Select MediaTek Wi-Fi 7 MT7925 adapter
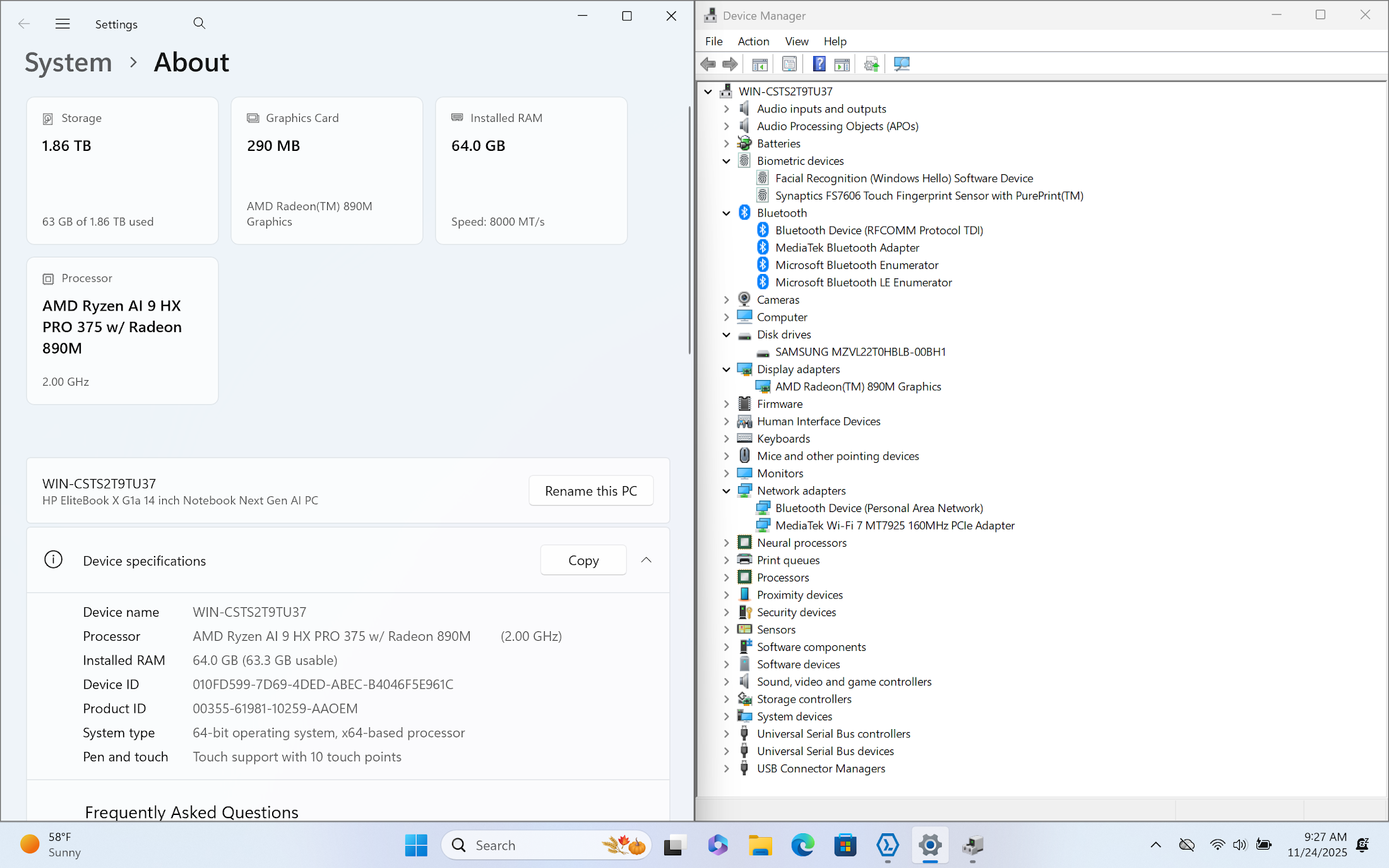 (x=894, y=525)
